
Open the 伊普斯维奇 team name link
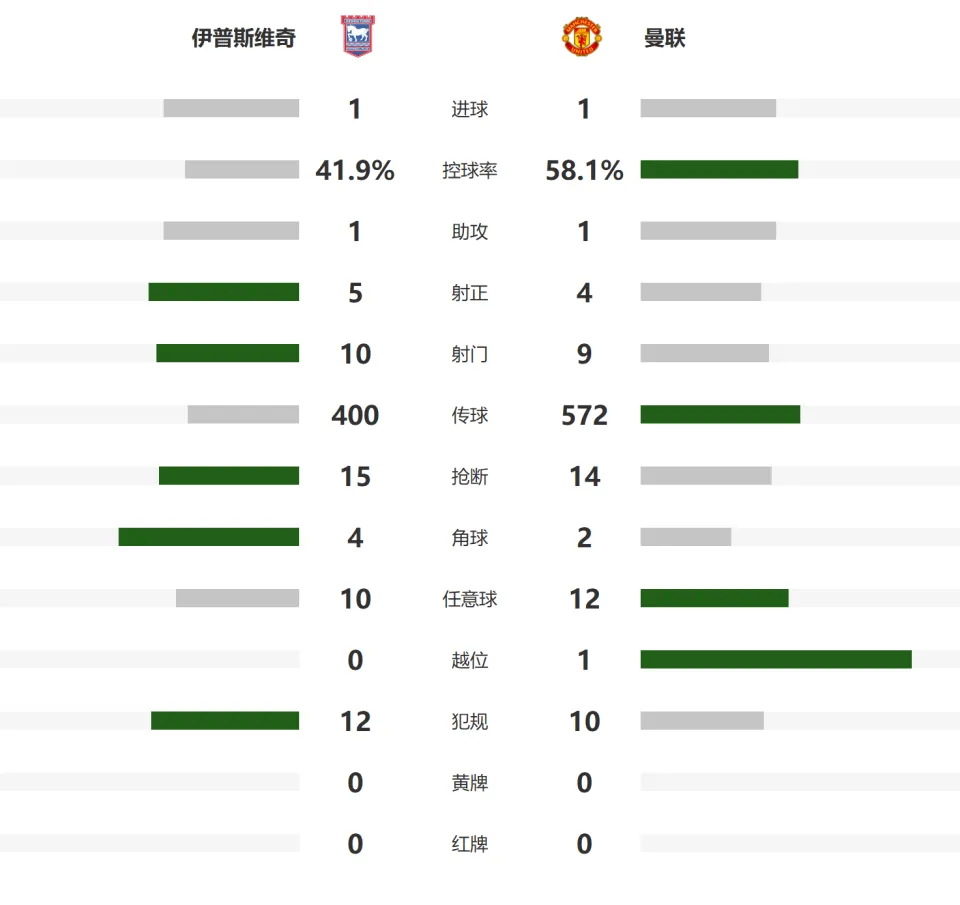click(x=244, y=38)
